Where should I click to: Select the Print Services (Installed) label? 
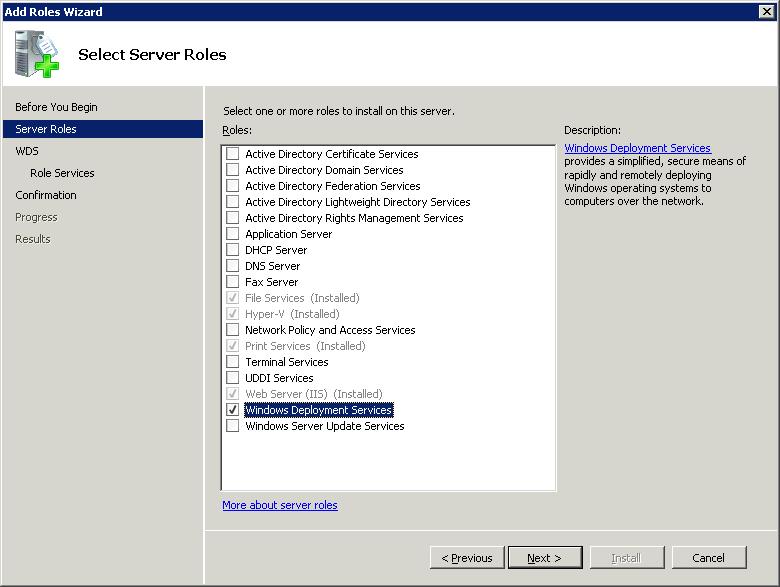tap(305, 346)
